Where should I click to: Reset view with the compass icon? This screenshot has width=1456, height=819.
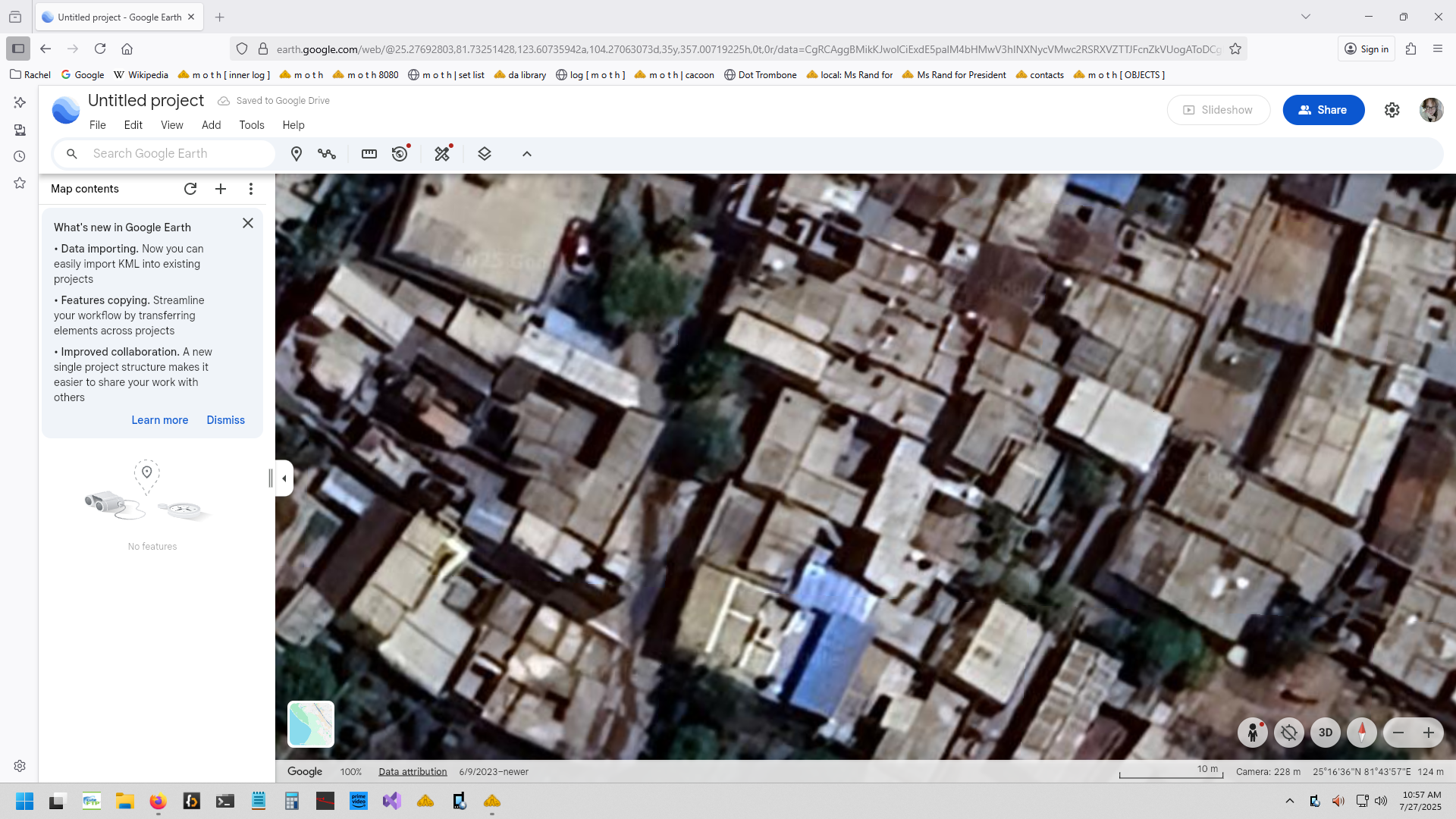[1362, 733]
